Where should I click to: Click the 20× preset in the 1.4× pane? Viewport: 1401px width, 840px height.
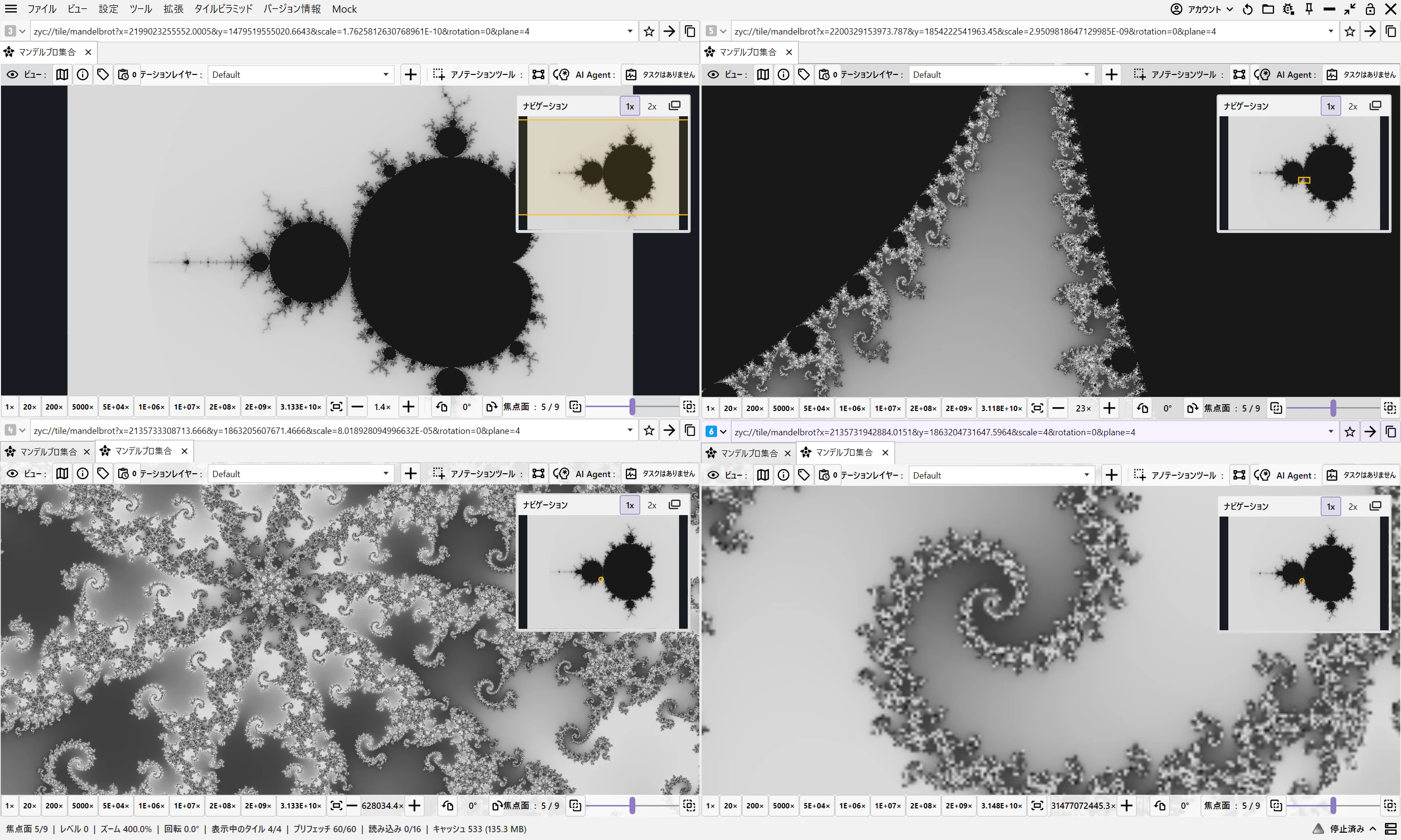pos(30,407)
